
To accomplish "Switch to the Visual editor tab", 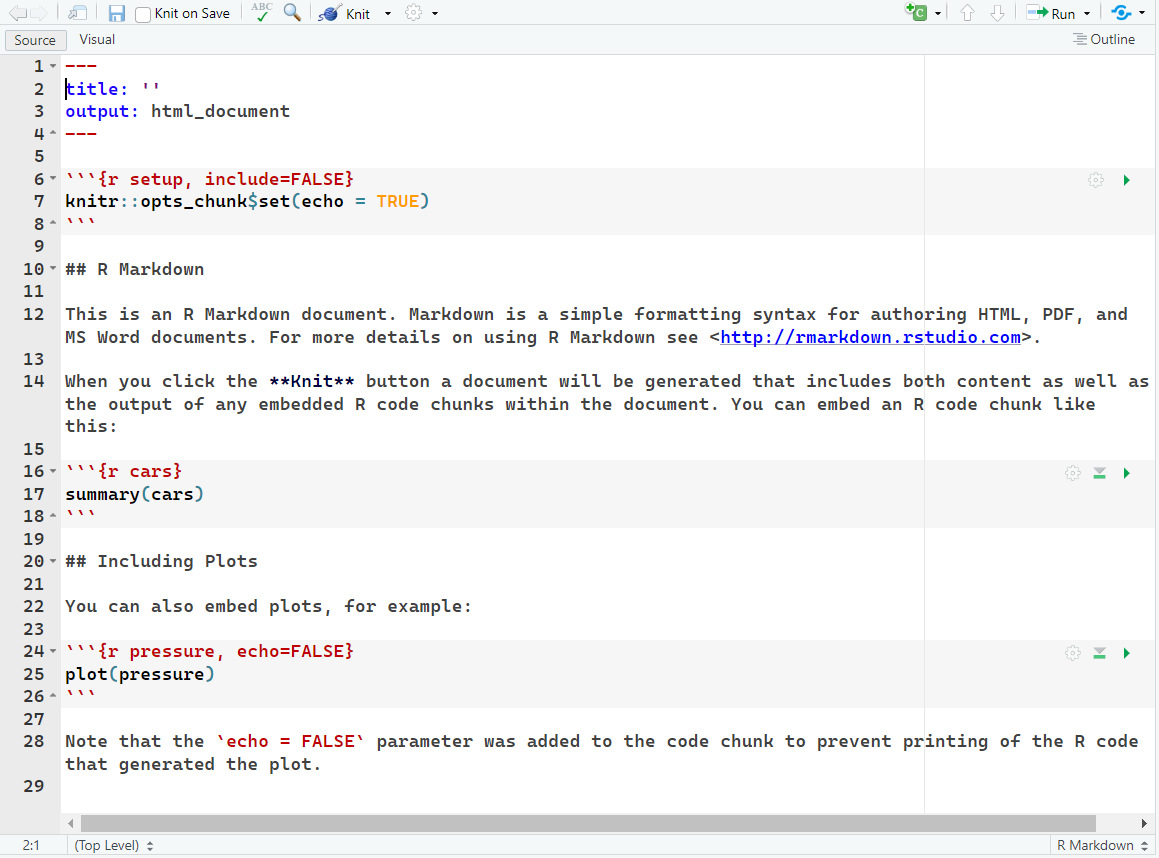I will [x=97, y=40].
